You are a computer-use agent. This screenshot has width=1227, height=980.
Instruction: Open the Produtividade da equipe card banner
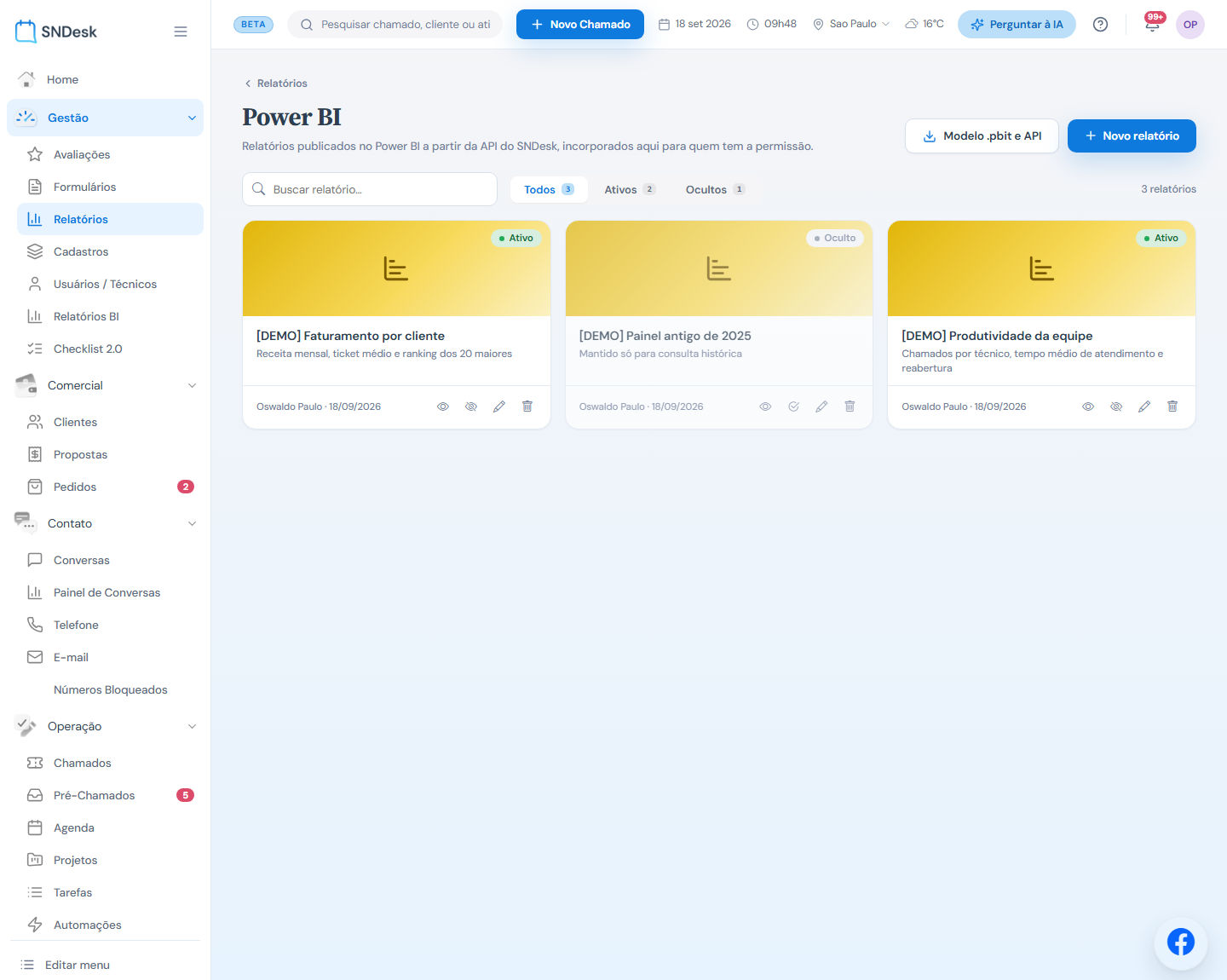point(1041,268)
